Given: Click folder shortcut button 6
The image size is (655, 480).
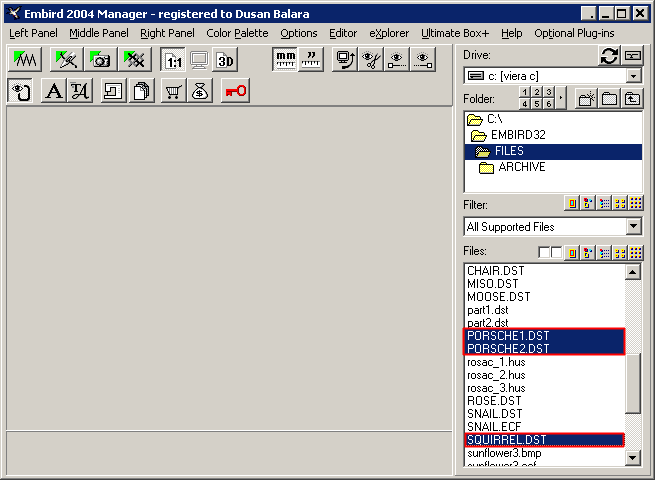Looking at the screenshot, I should (x=548, y=104).
